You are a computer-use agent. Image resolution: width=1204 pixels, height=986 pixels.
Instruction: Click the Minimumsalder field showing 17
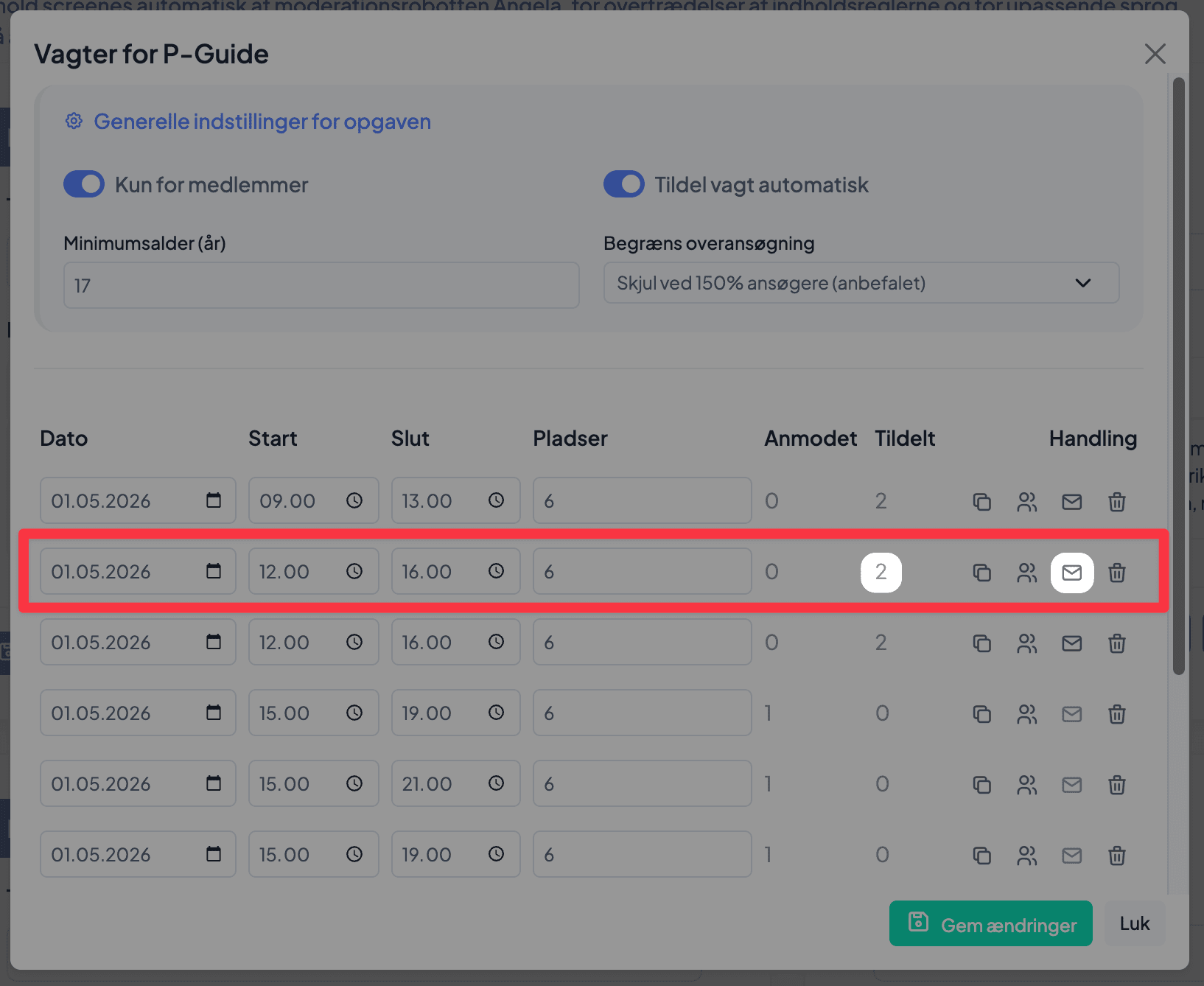[x=321, y=285]
